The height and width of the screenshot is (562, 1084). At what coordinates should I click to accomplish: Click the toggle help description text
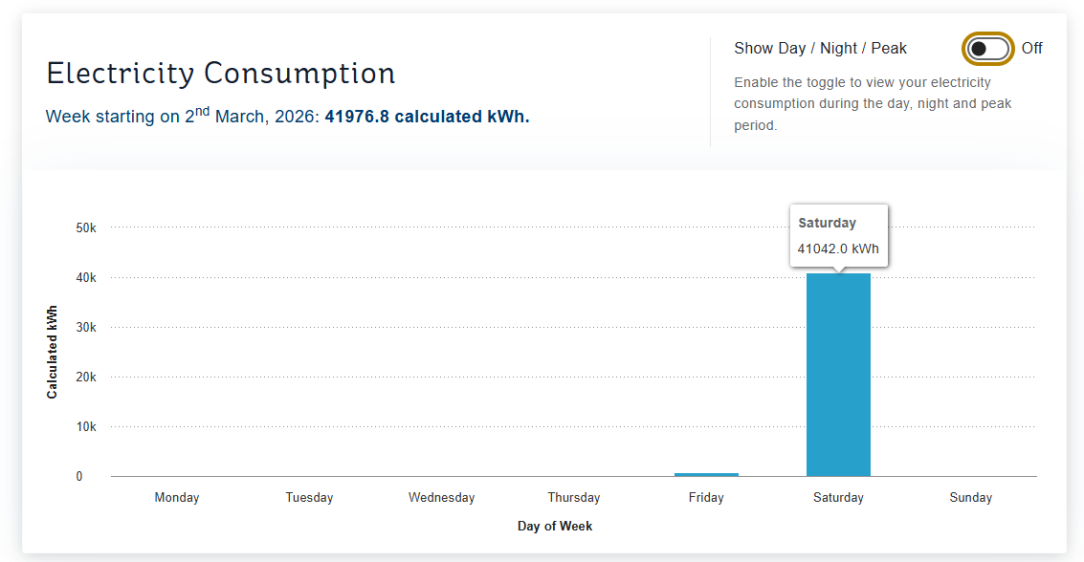(872, 104)
